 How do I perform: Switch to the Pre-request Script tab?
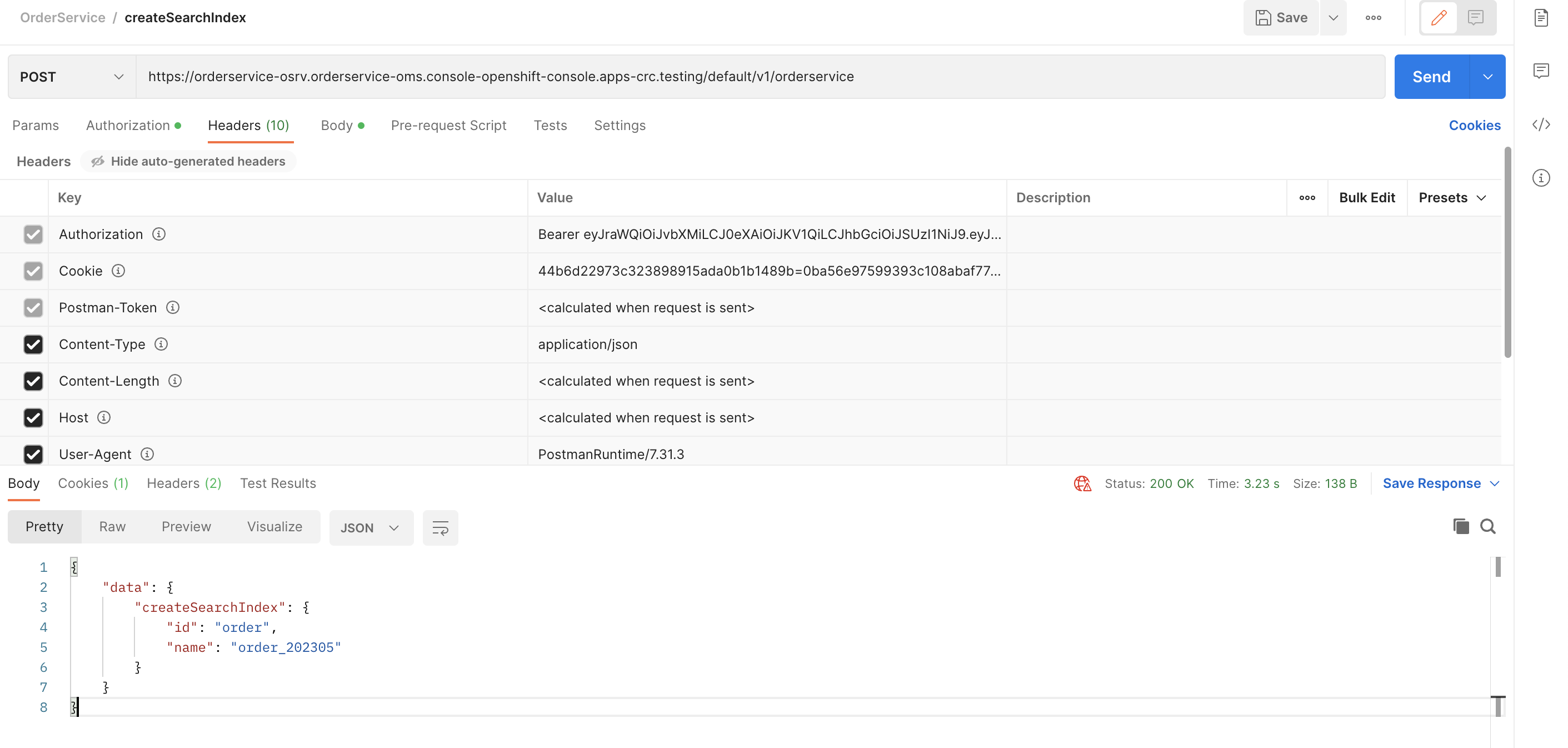tap(448, 126)
